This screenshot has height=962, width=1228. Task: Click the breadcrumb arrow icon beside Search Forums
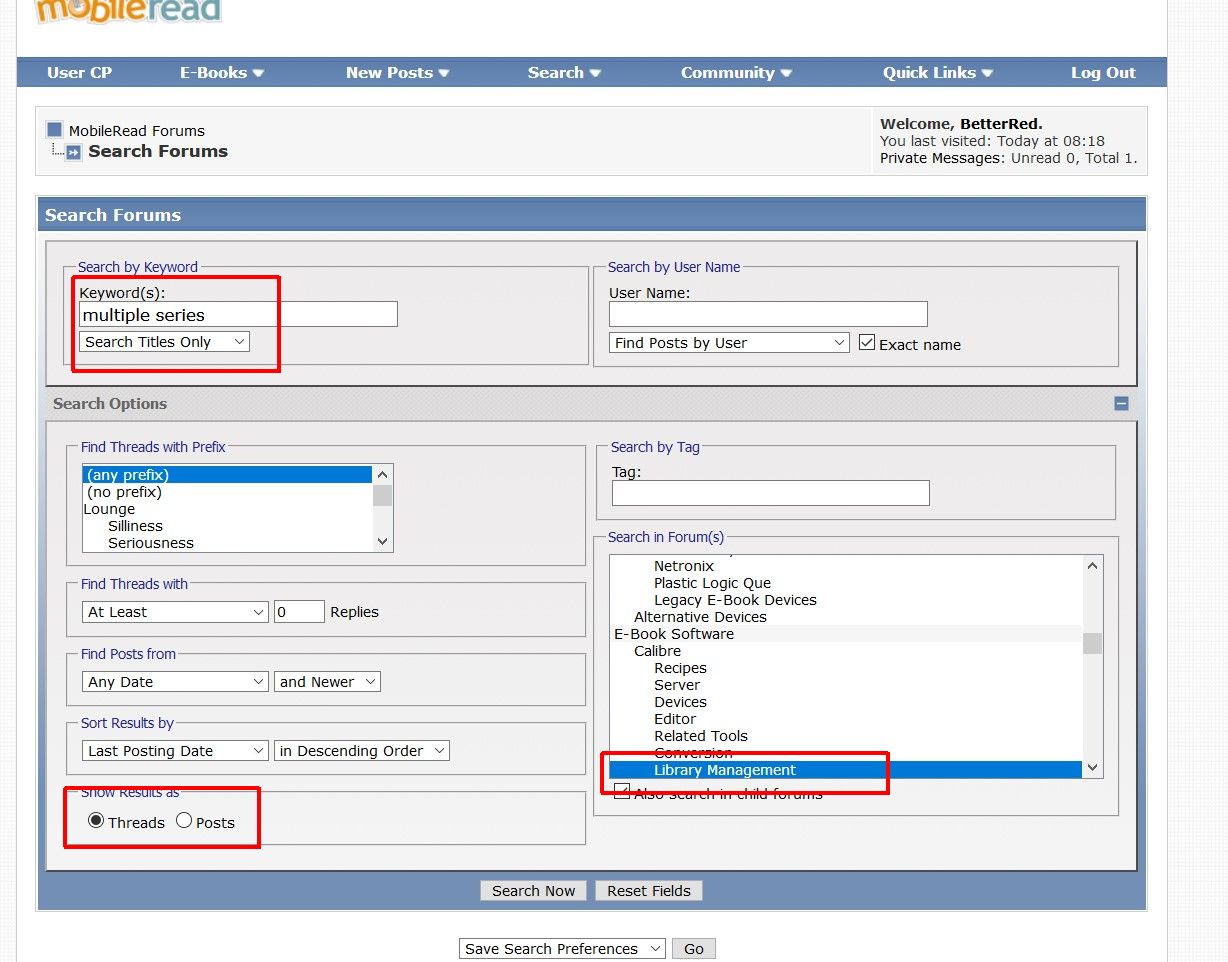tap(73, 152)
